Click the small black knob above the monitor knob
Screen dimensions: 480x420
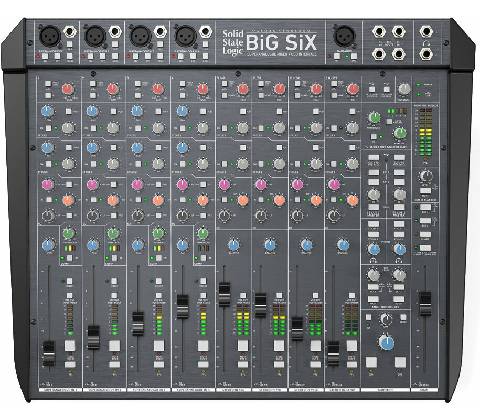click(386, 319)
